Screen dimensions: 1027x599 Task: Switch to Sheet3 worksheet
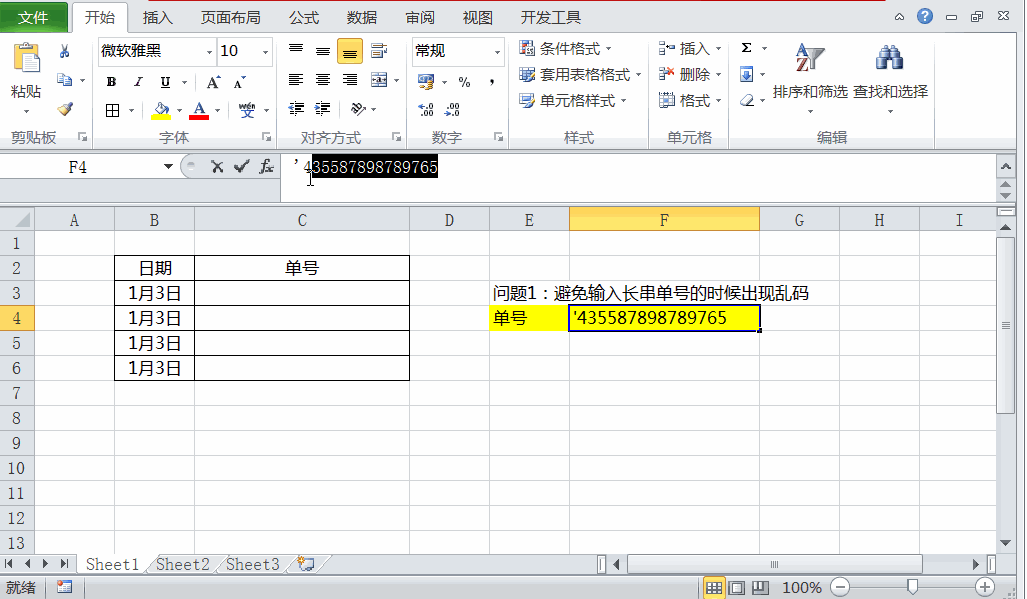(253, 564)
